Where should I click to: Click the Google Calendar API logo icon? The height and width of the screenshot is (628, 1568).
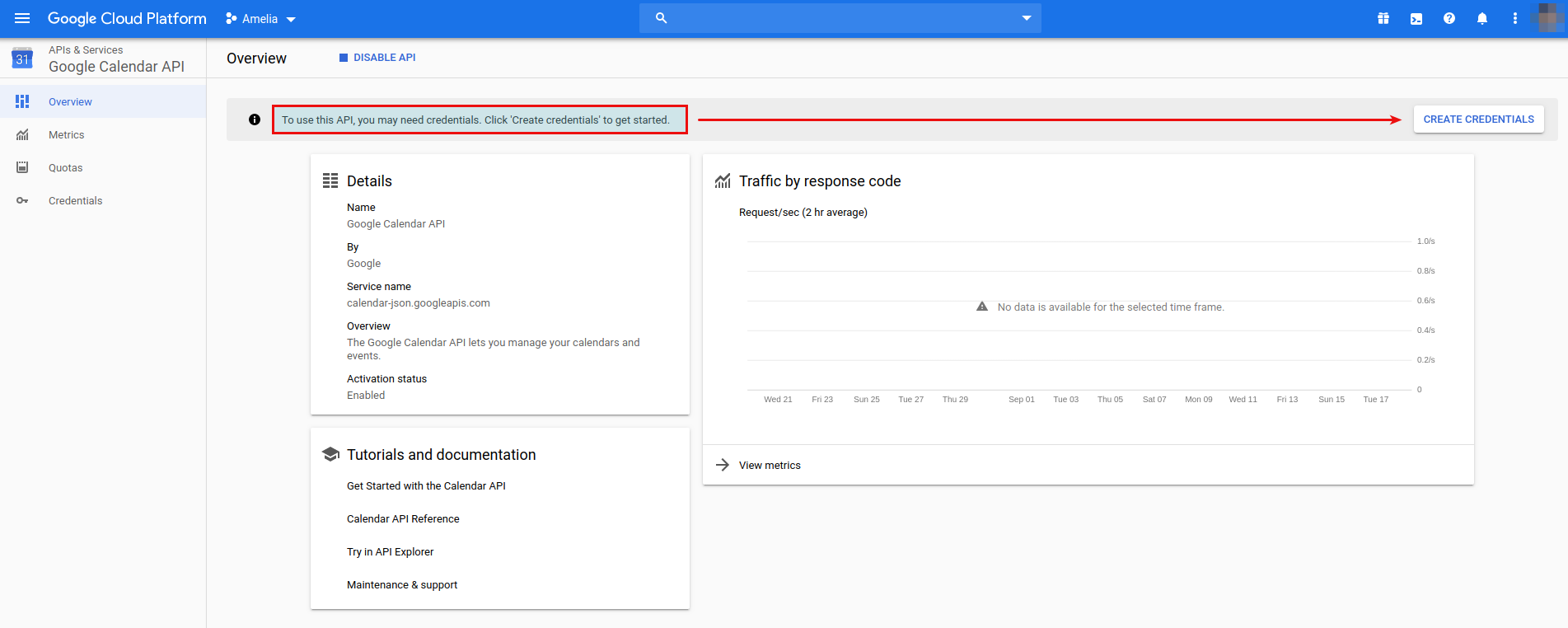pyautogui.click(x=22, y=59)
